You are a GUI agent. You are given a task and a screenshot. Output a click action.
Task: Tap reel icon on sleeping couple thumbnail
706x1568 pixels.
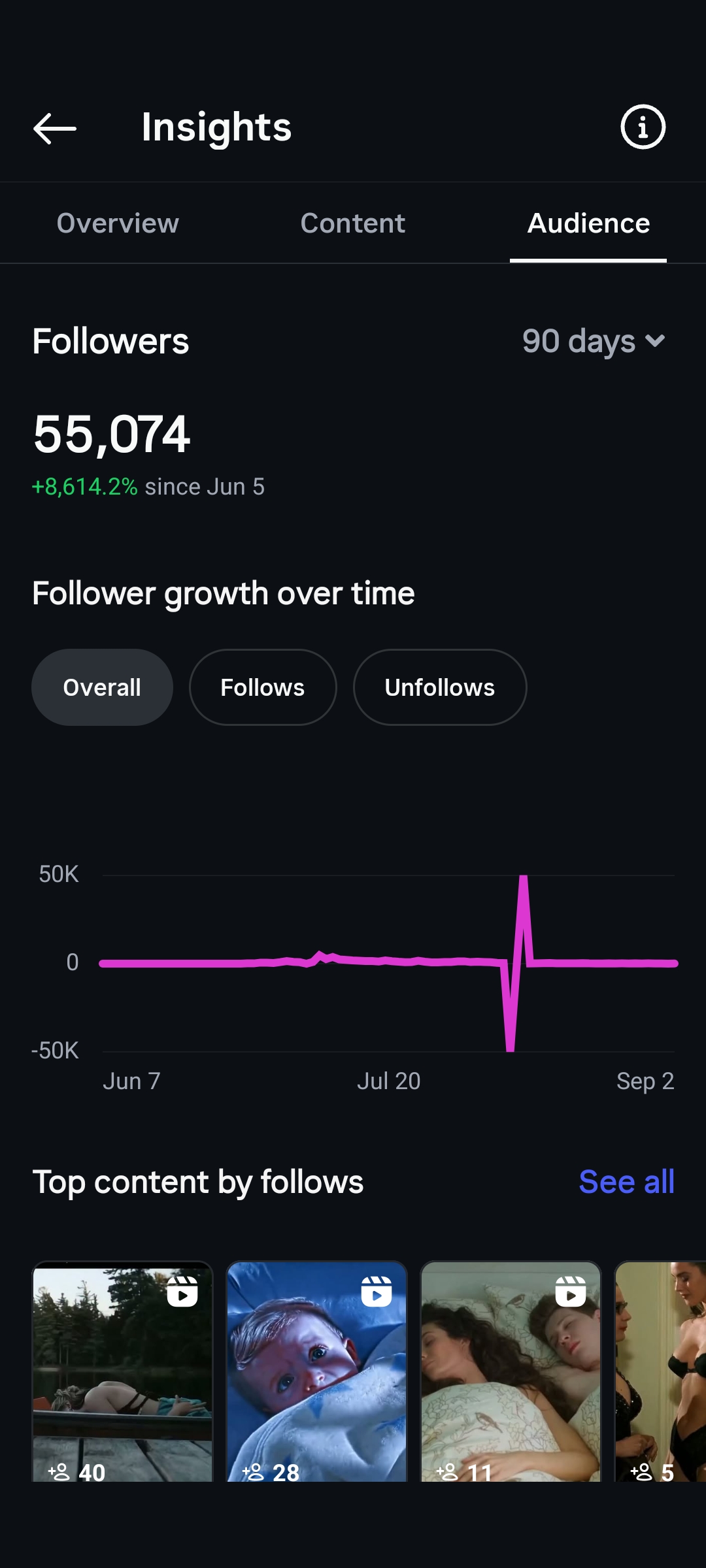tap(571, 1291)
